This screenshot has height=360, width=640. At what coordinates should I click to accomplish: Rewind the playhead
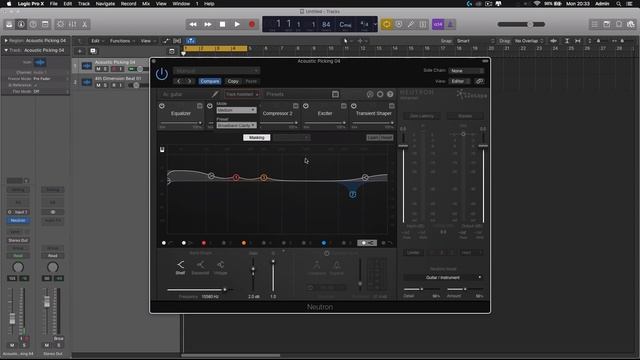(x=193, y=24)
